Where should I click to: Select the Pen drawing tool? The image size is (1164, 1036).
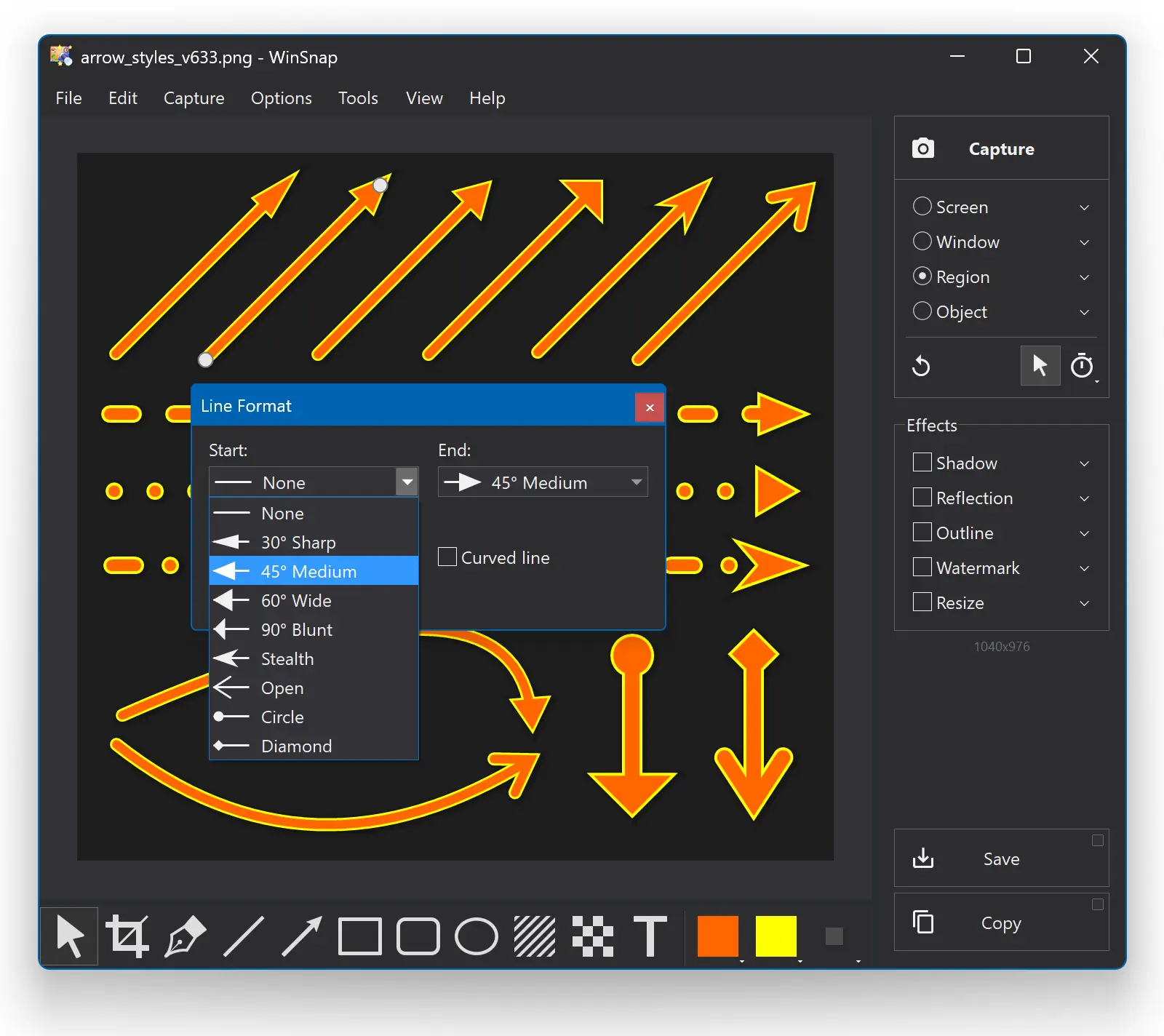click(x=186, y=936)
